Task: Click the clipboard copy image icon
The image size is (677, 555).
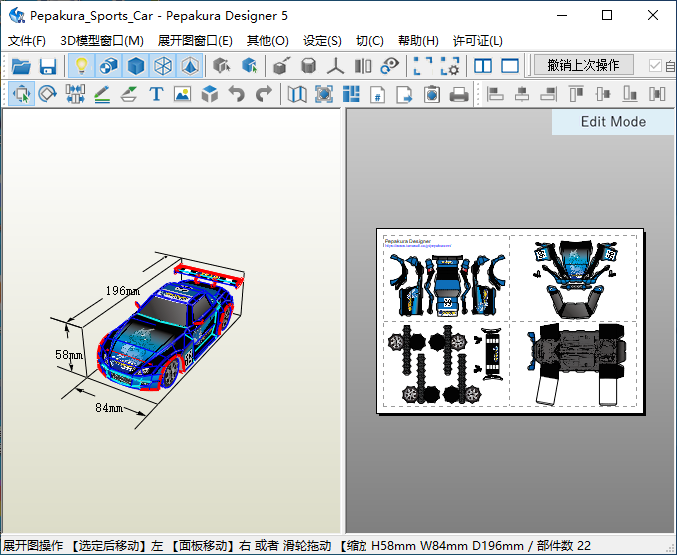Action: [432, 94]
